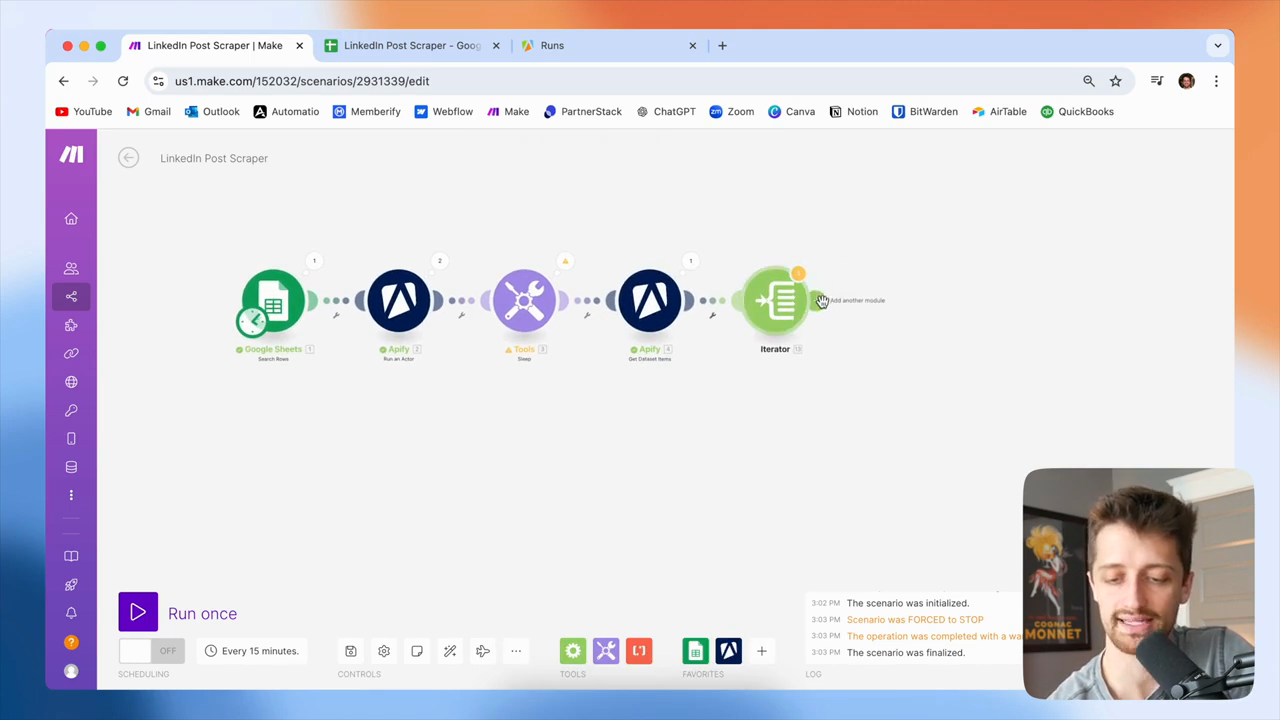
Task: Select Google Sheets favorite icon
Action: point(695,651)
